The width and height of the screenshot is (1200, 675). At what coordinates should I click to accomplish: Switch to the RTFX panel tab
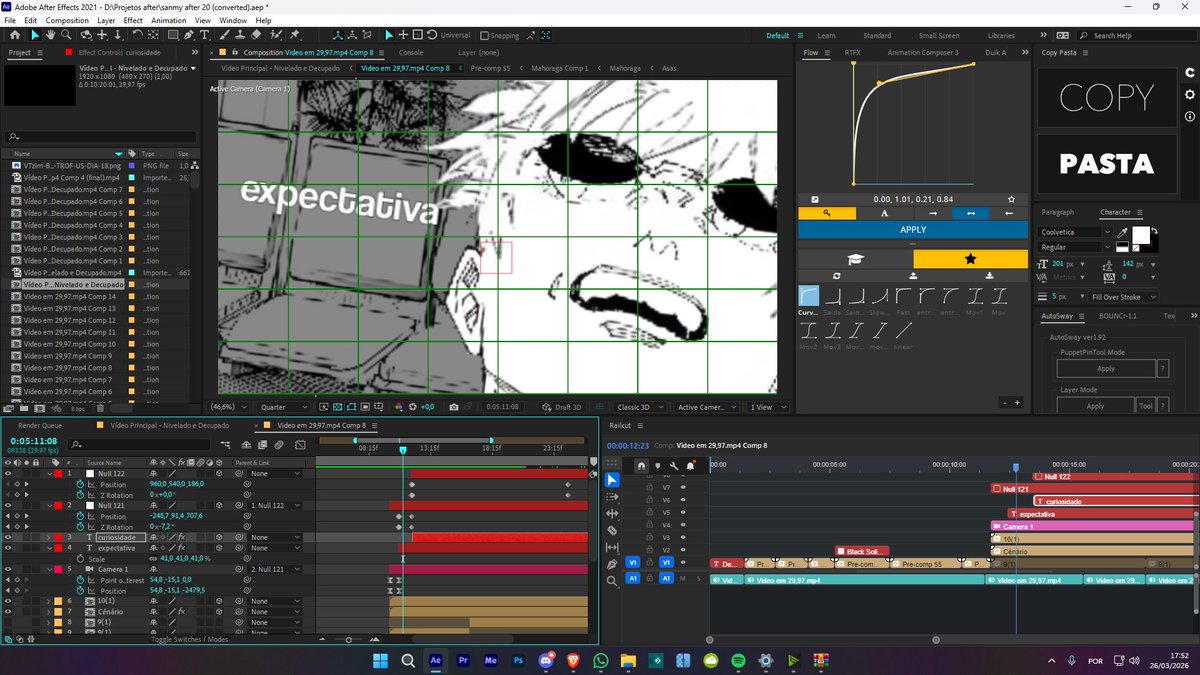click(x=853, y=52)
